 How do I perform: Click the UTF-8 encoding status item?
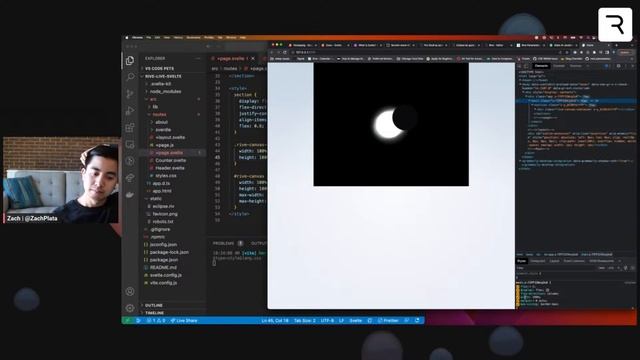327,321
